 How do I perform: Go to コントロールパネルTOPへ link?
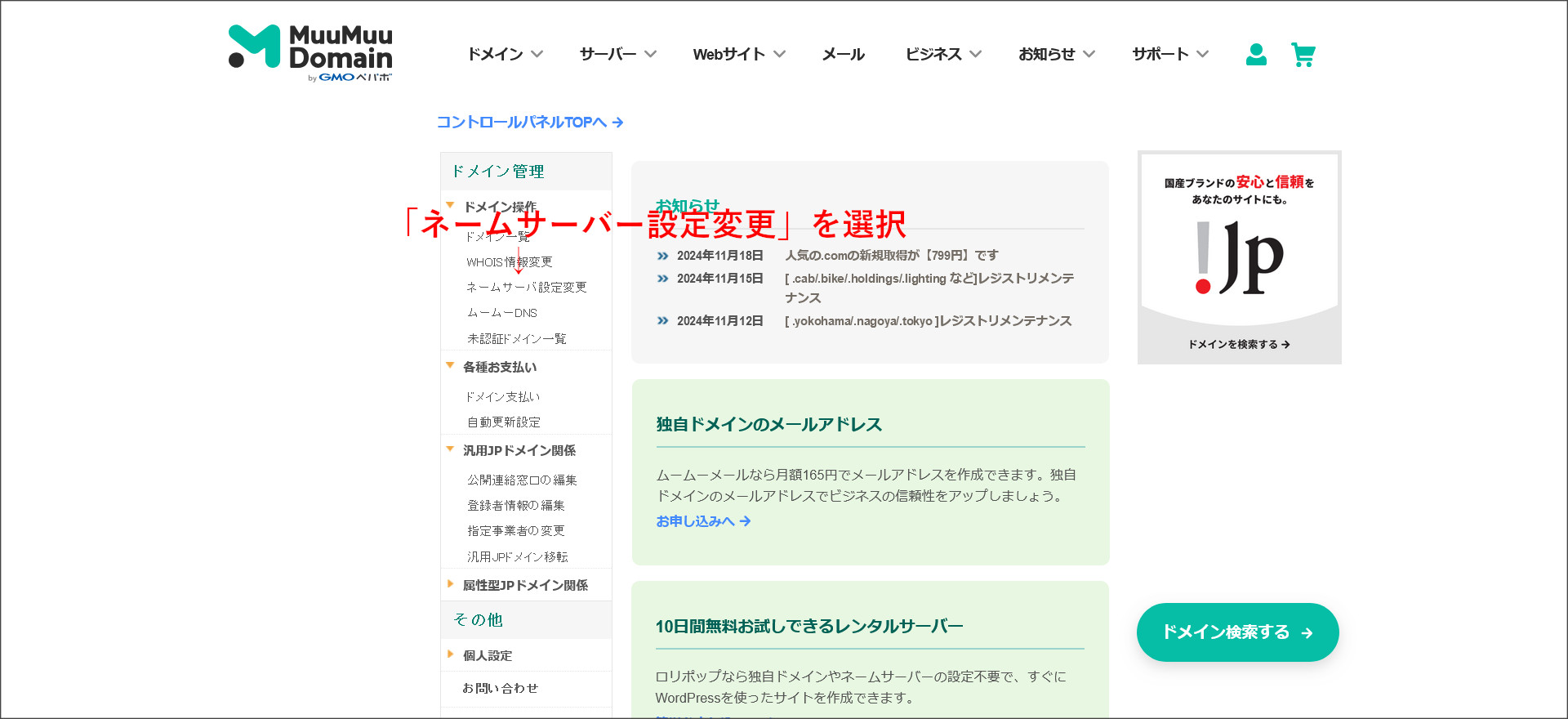[530, 122]
